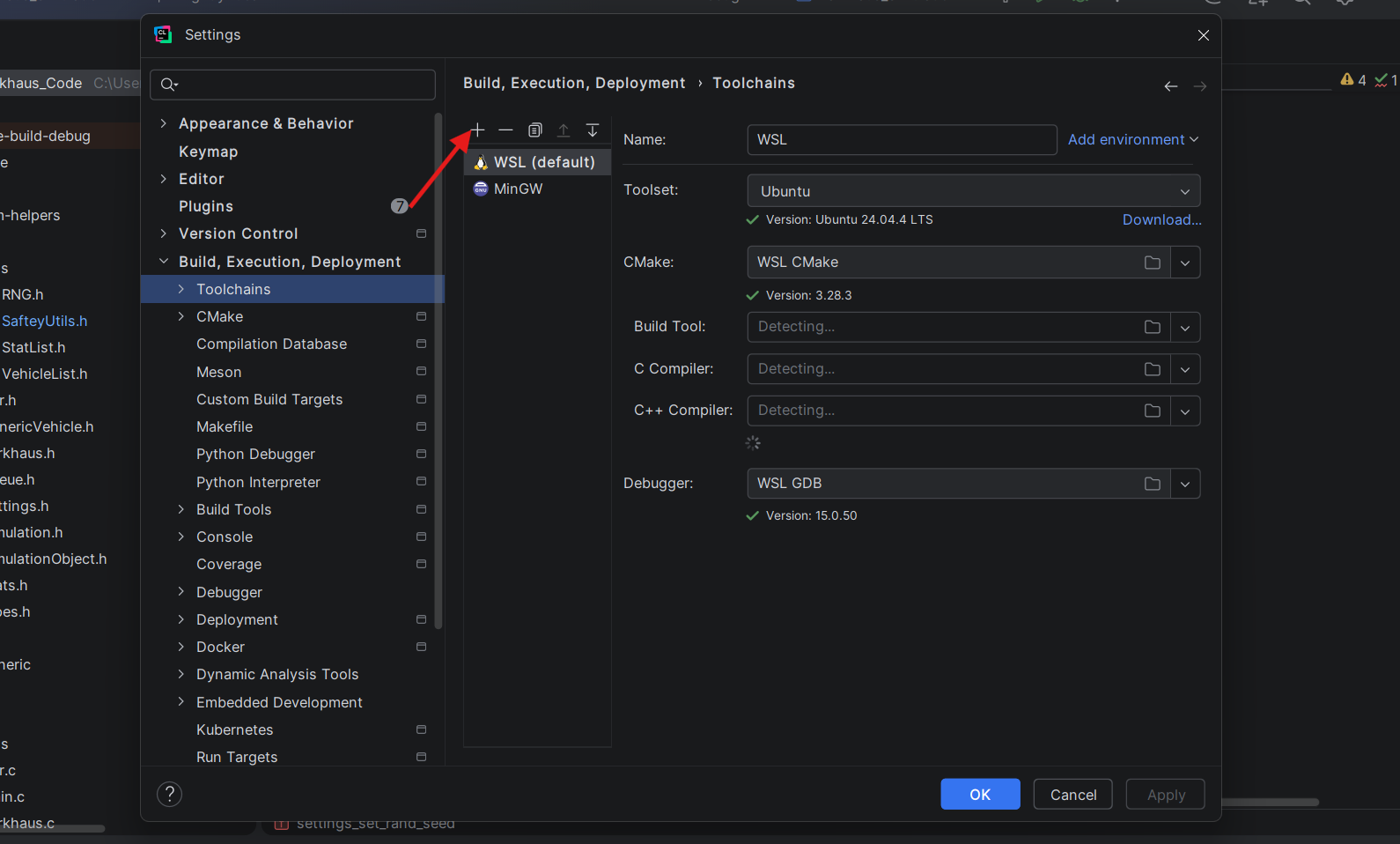Open the C Compiler dropdown arrow
This screenshot has height=844, width=1400.
tap(1185, 369)
